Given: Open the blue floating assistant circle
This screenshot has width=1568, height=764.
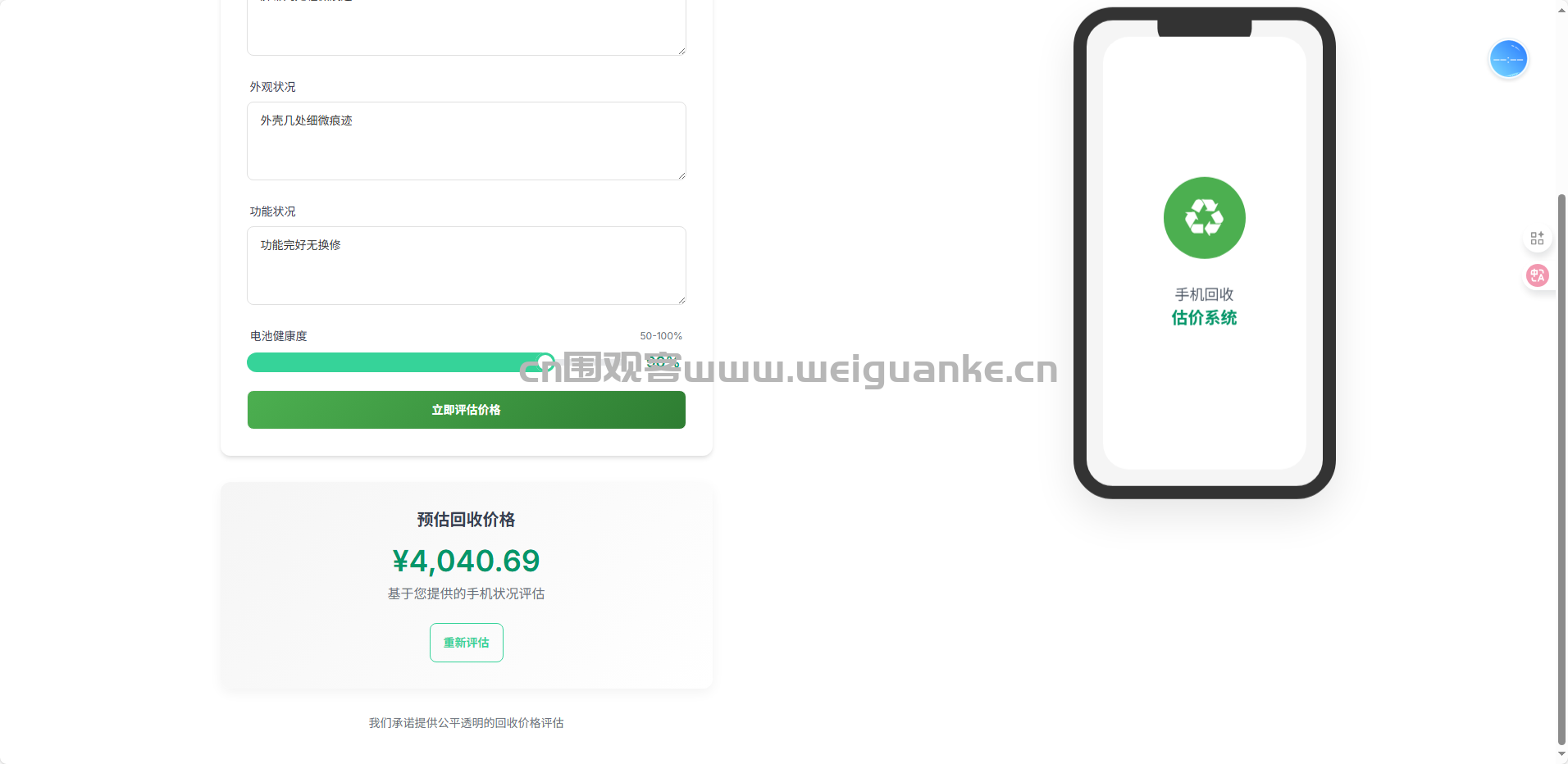Looking at the screenshot, I should pos(1508,59).
